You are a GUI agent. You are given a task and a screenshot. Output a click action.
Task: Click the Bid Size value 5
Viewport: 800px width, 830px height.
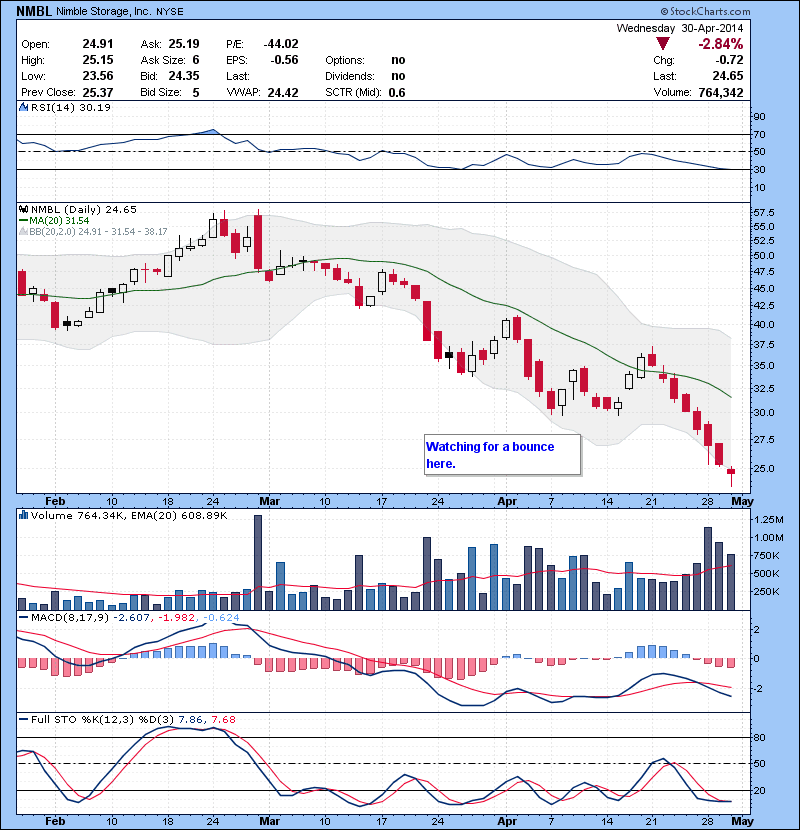click(196, 92)
